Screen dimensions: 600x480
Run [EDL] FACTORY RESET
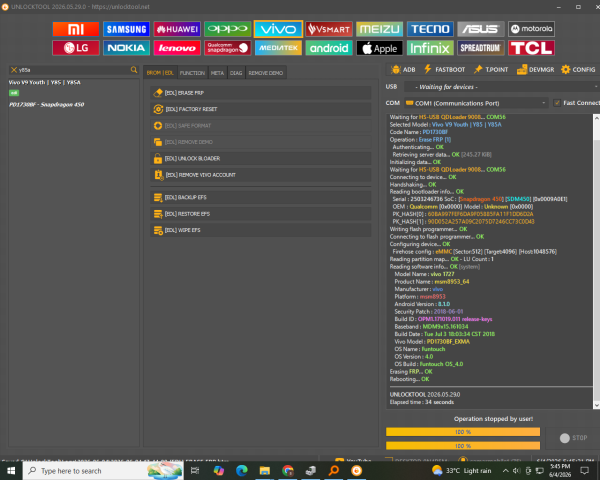[261, 109]
